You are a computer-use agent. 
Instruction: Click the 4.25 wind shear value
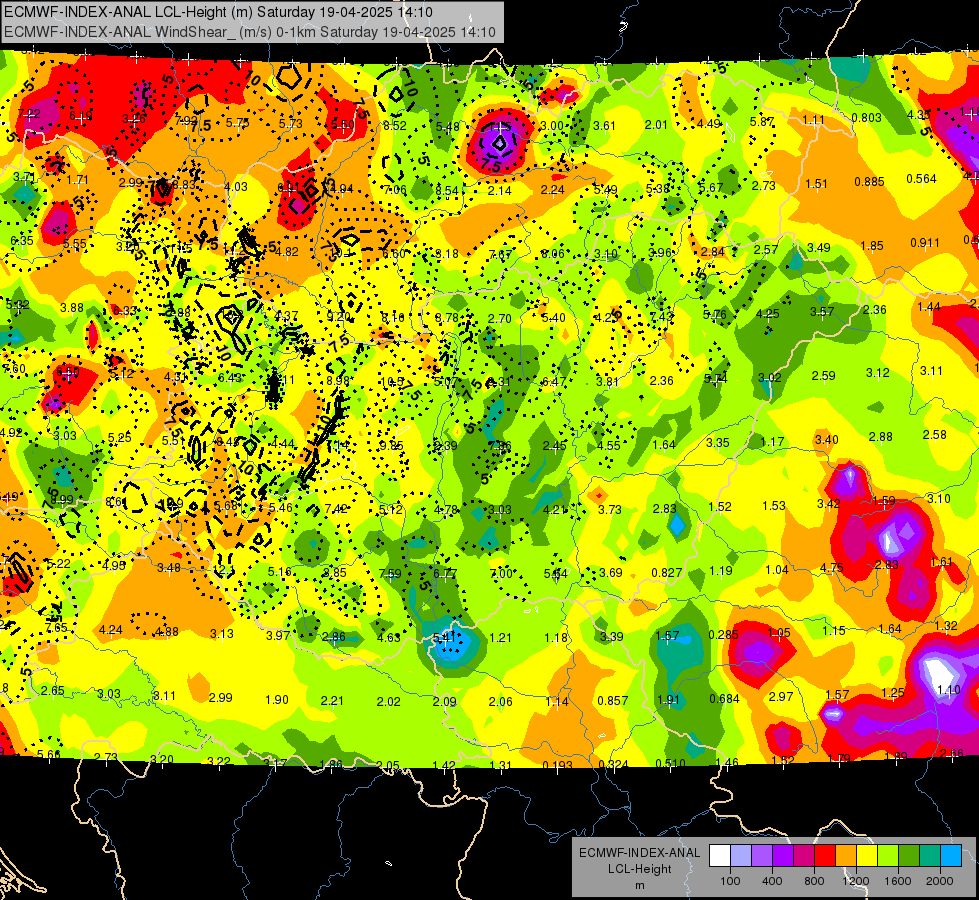coord(767,314)
